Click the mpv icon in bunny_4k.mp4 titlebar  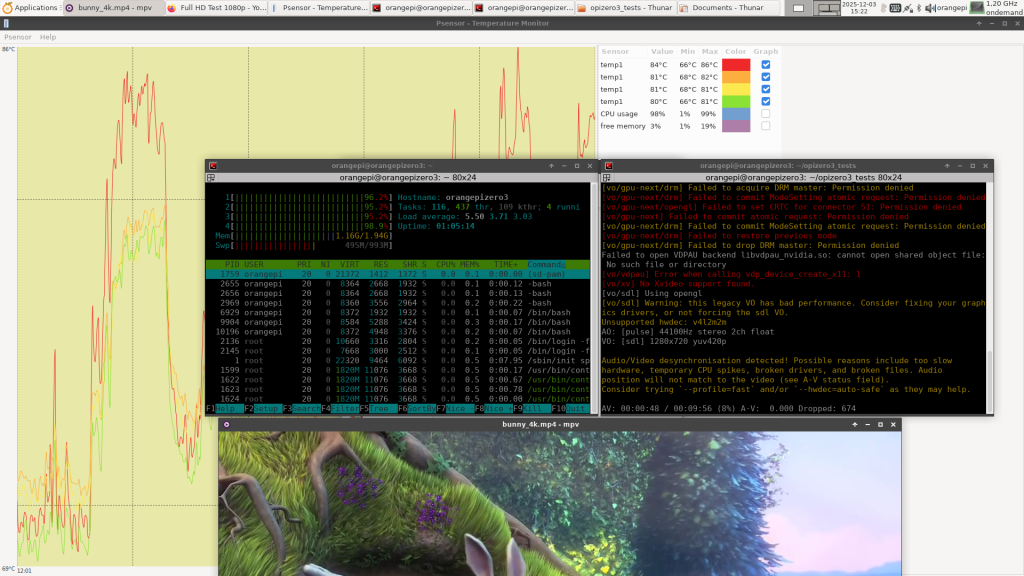tap(226, 424)
